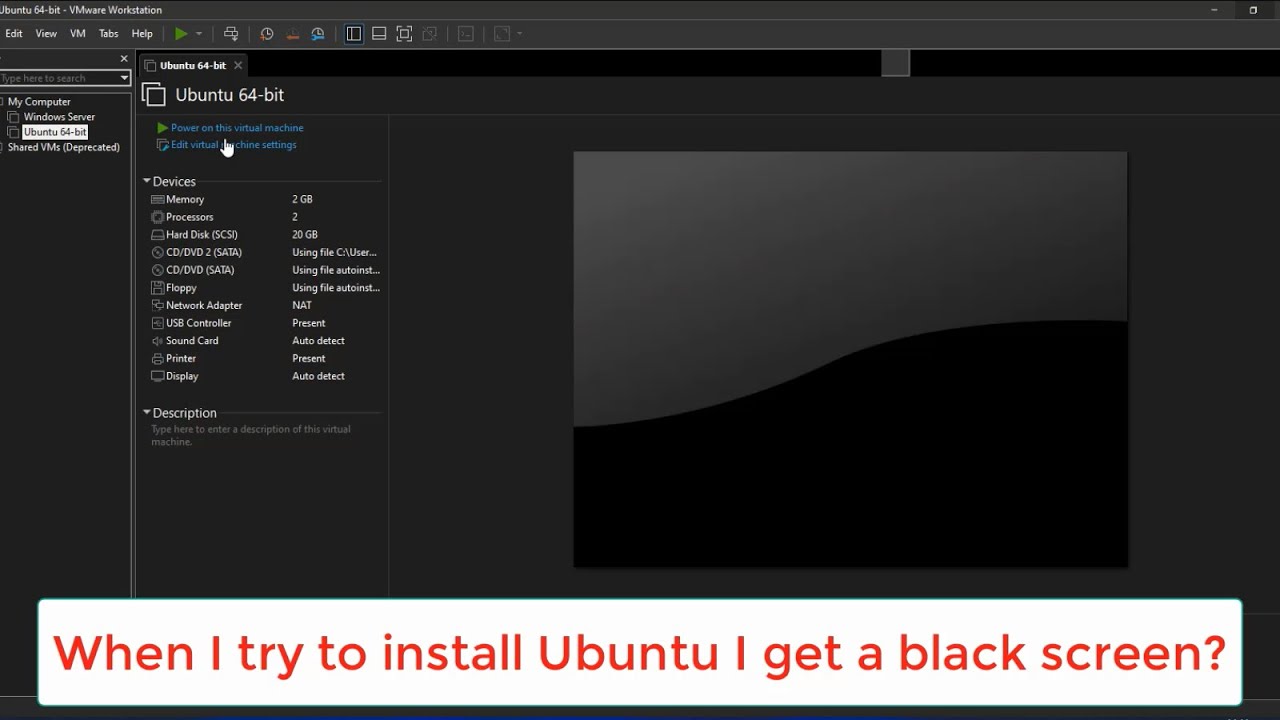The height and width of the screenshot is (720, 1280).
Task: Toggle the Show Library sidebar icon
Action: (x=354, y=34)
